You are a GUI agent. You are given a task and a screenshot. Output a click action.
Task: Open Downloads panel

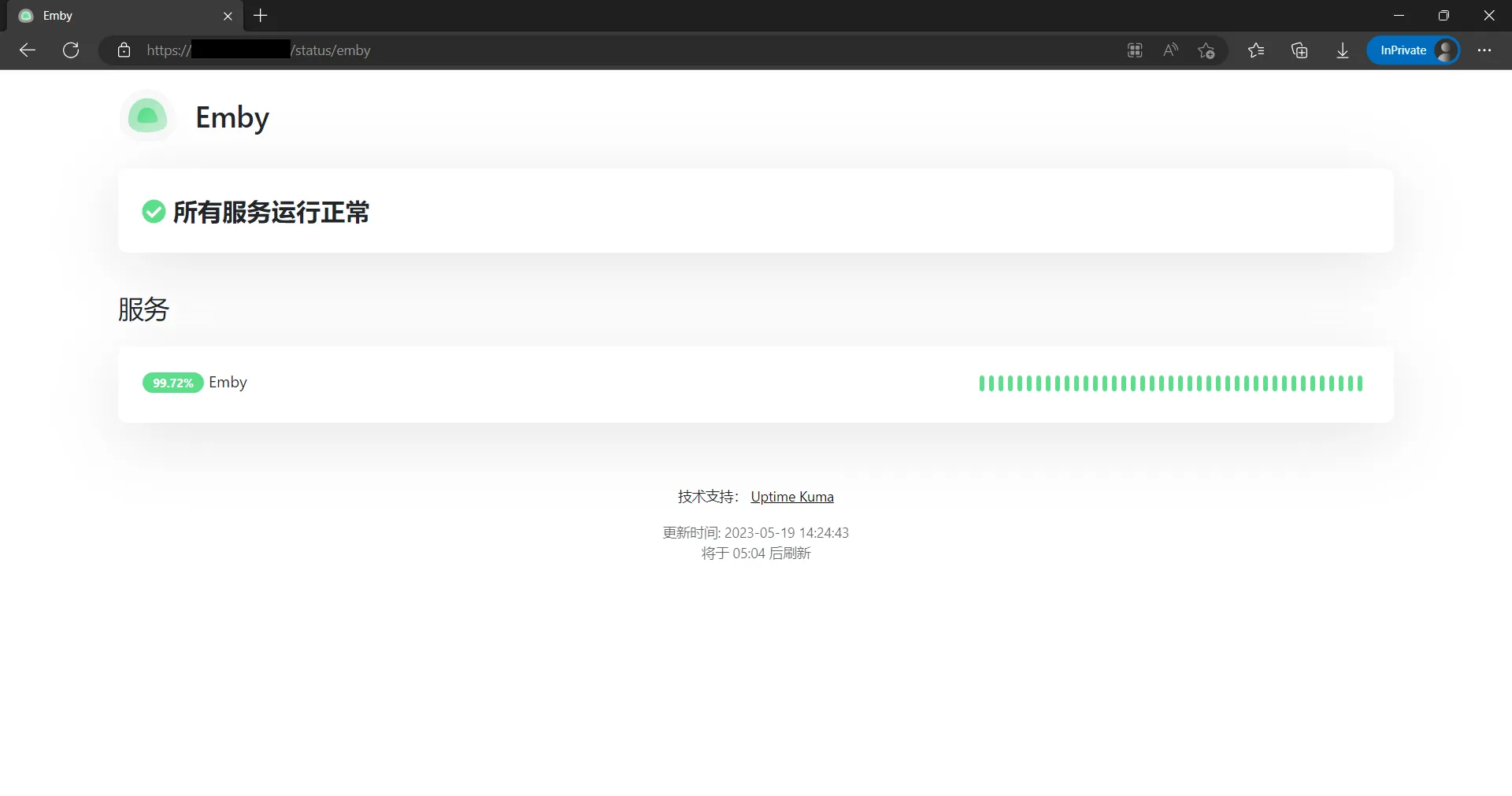coord(1343,50)
